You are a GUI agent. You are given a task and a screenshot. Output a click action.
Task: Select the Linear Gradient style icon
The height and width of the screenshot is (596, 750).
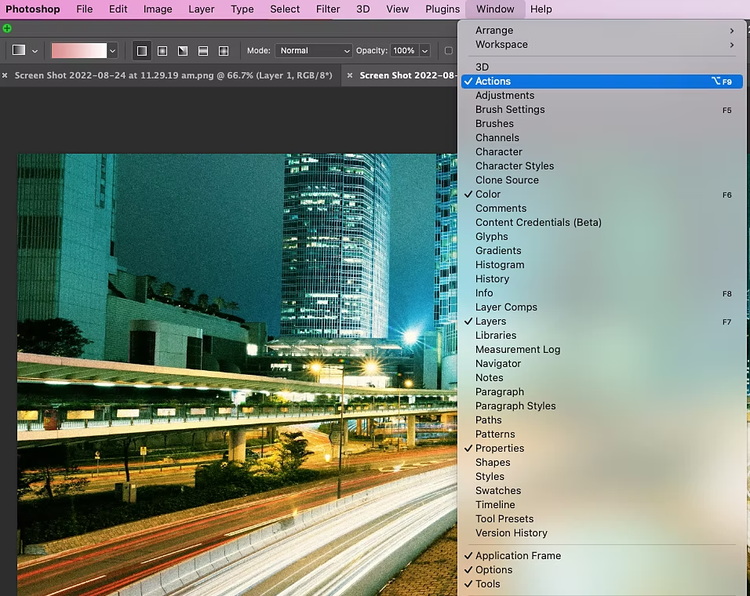[x=142, y=50]
